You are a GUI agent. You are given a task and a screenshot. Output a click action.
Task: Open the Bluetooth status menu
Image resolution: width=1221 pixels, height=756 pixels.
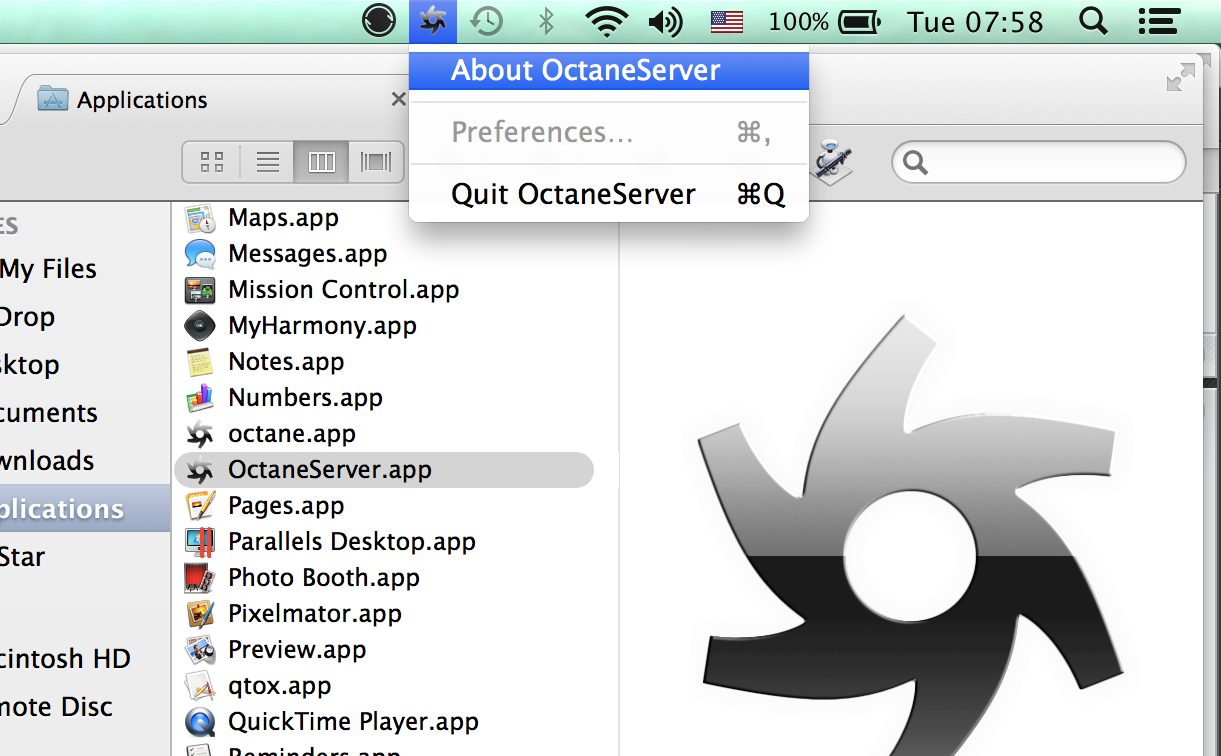(546, 21)
